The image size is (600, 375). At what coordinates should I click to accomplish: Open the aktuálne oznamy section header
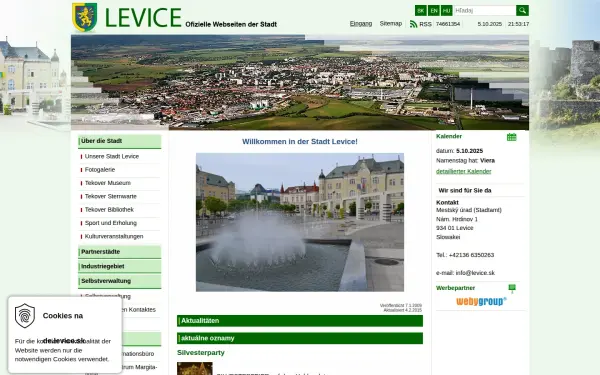tap(300, 338)
